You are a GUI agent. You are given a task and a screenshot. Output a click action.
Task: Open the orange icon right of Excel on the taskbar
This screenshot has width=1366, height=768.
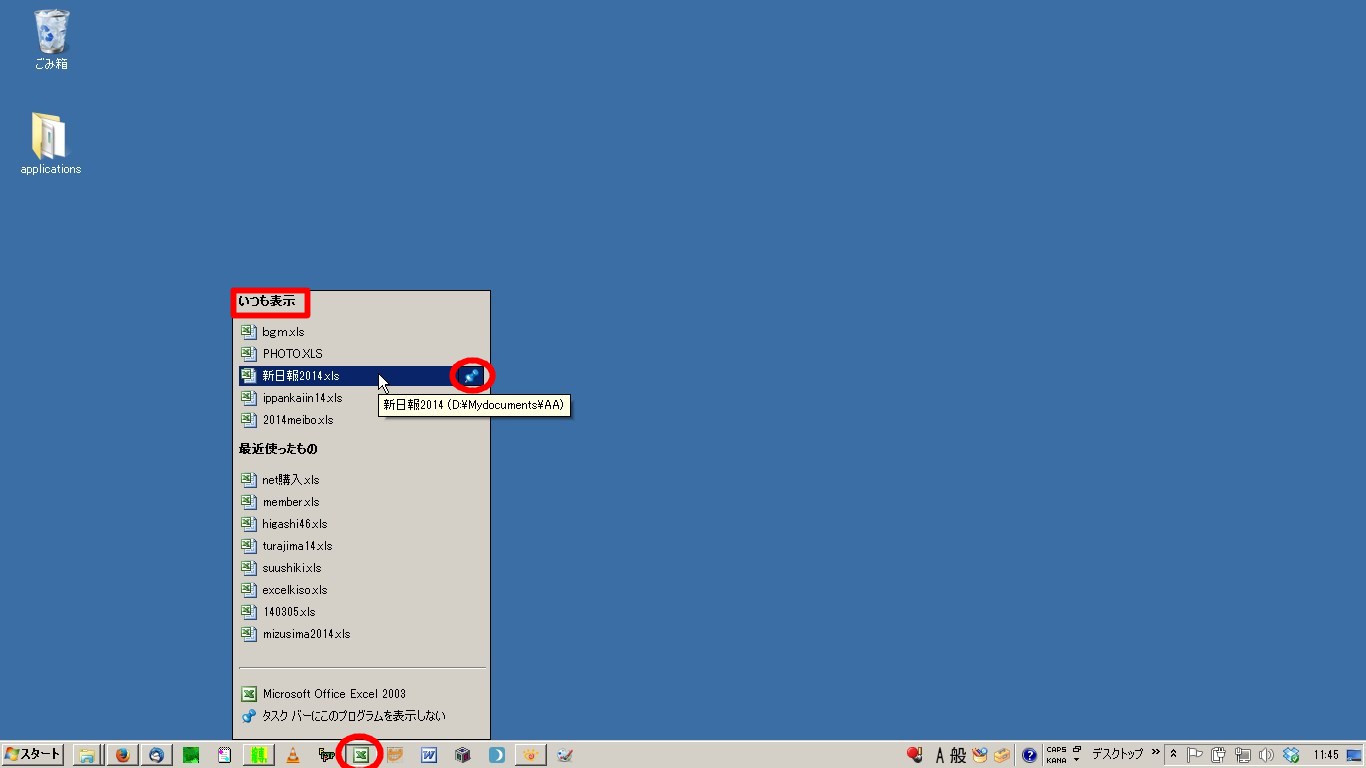tap(395, 755)
